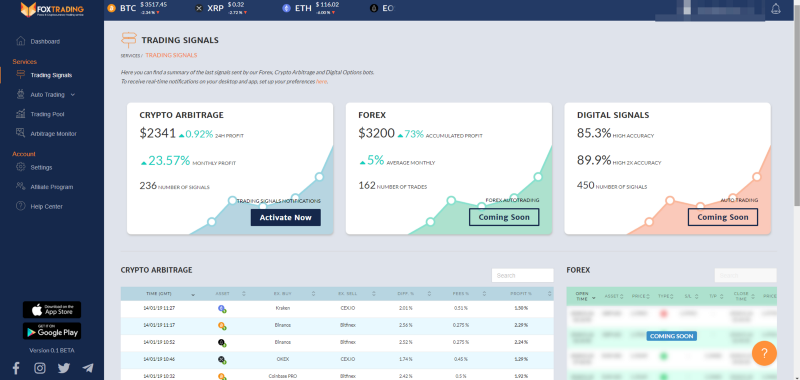The height and width of the screenshot is (380, 800).
Task: Click the Help Center question icon
Action: pos(20,206)
